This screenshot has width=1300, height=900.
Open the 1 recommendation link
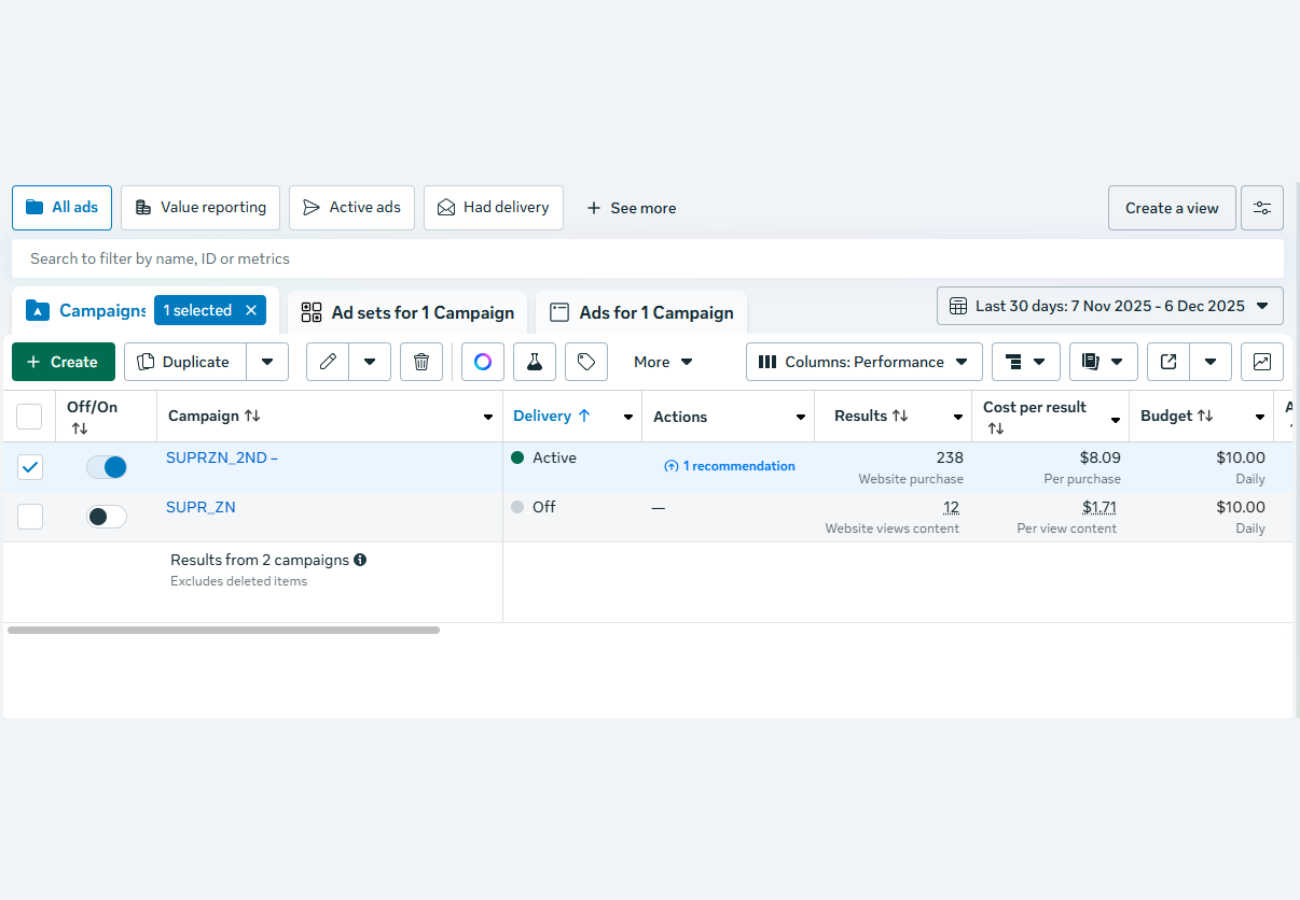click(x=730, y=466)
